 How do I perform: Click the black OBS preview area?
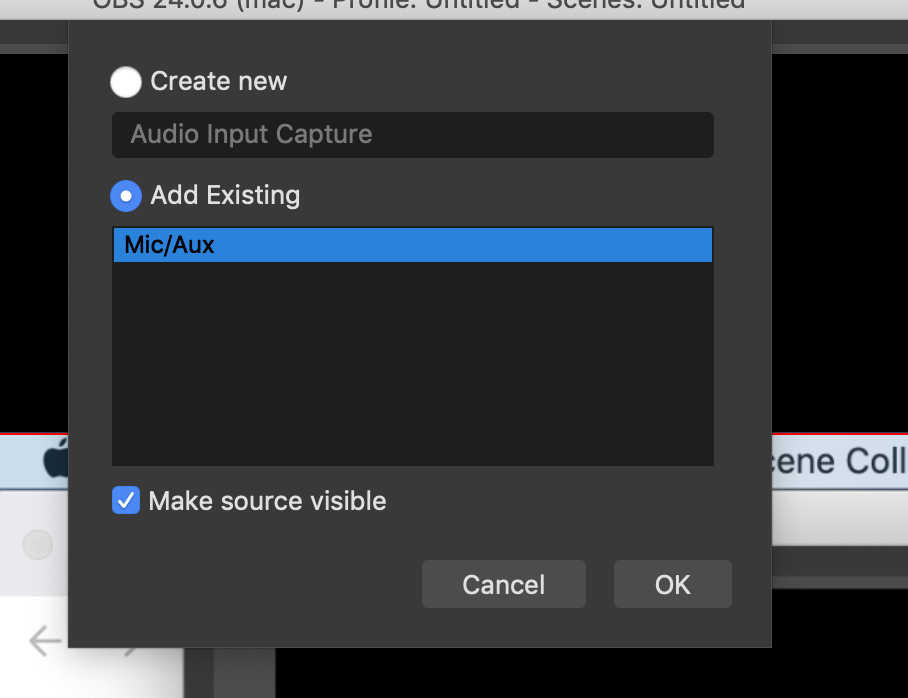coord(840,240)
